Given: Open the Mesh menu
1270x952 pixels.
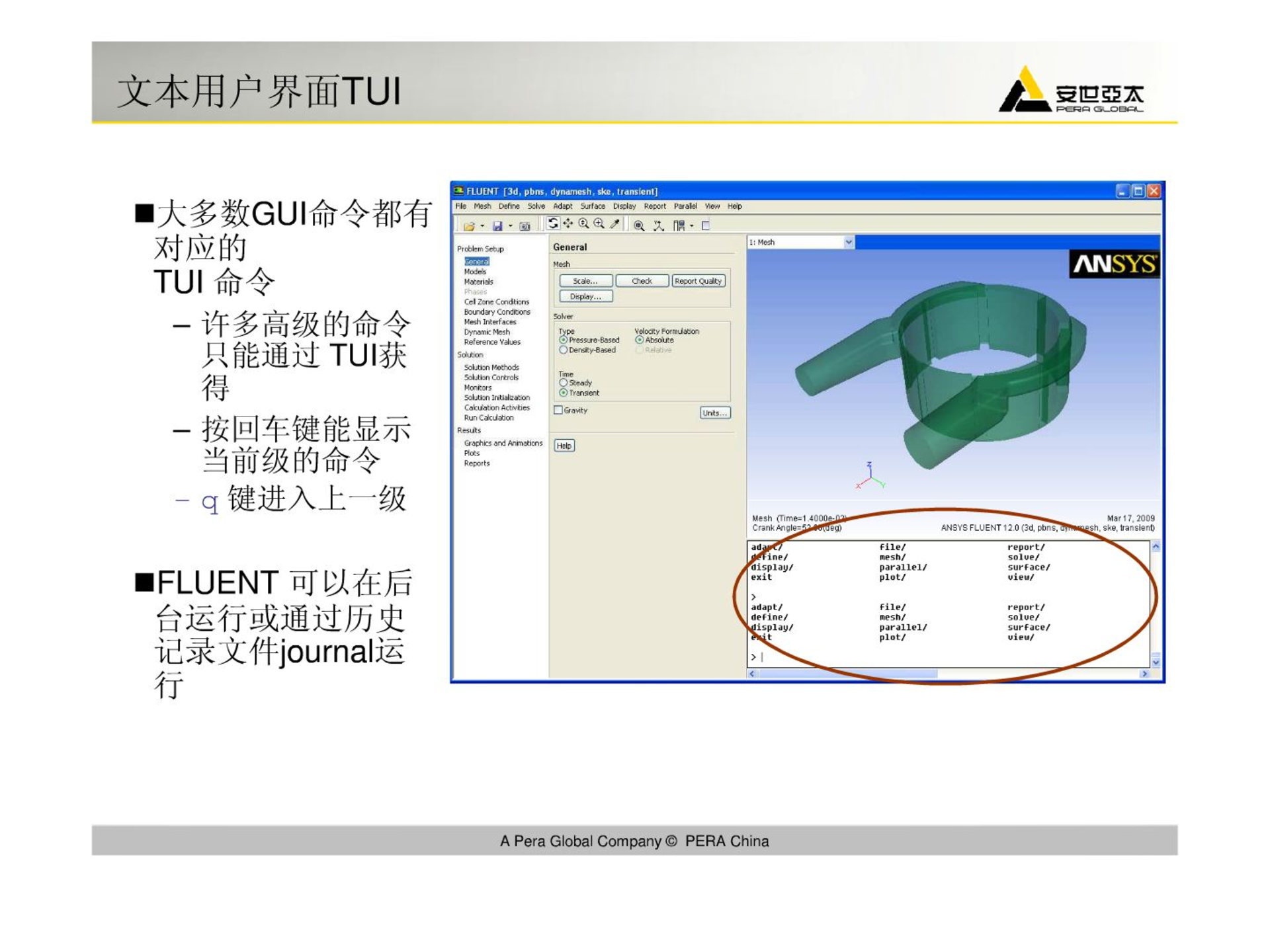Looking at the screenshot, I should tap(482, 206).
